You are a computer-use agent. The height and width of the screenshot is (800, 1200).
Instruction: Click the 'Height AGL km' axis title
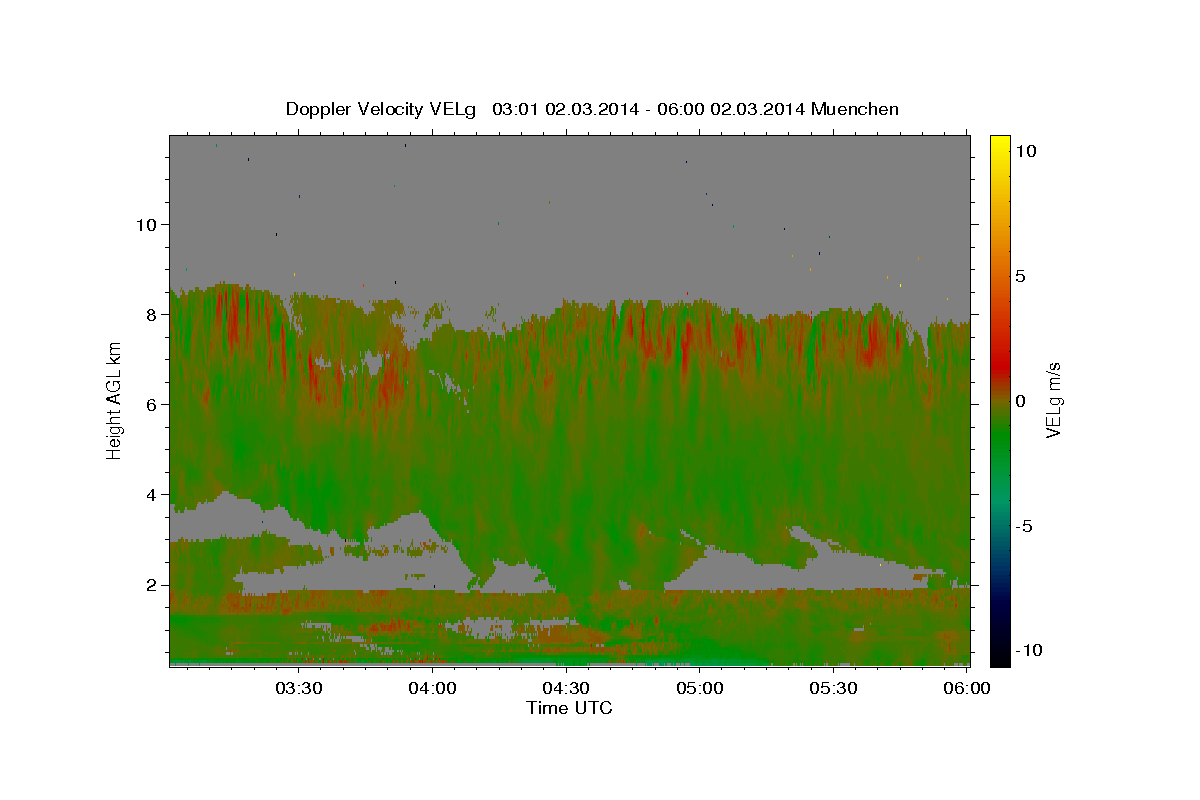pos(115,401)
